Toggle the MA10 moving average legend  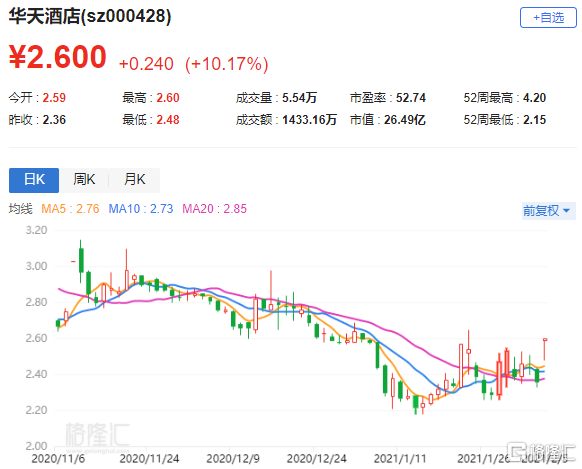(141, 209)
